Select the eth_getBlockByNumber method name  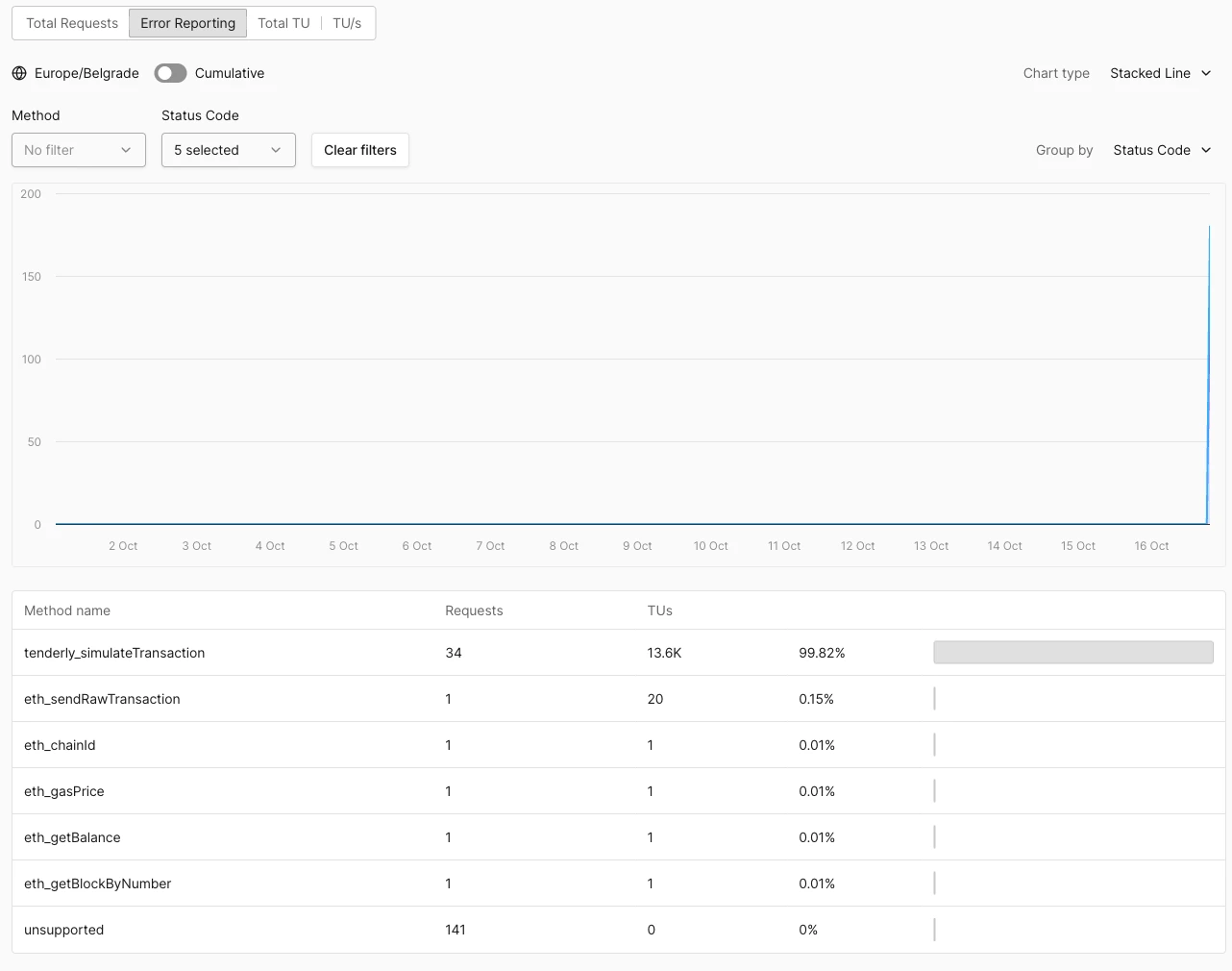click(x=98, y=884)
